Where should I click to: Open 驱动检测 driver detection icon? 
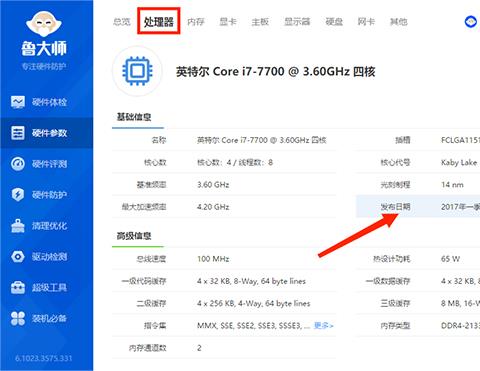pyautogui.click(x=18, y=256)
